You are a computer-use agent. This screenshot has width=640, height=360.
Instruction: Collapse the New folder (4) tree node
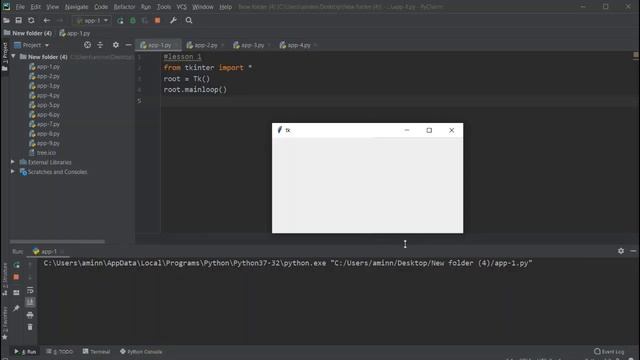(x=13, y=56)
